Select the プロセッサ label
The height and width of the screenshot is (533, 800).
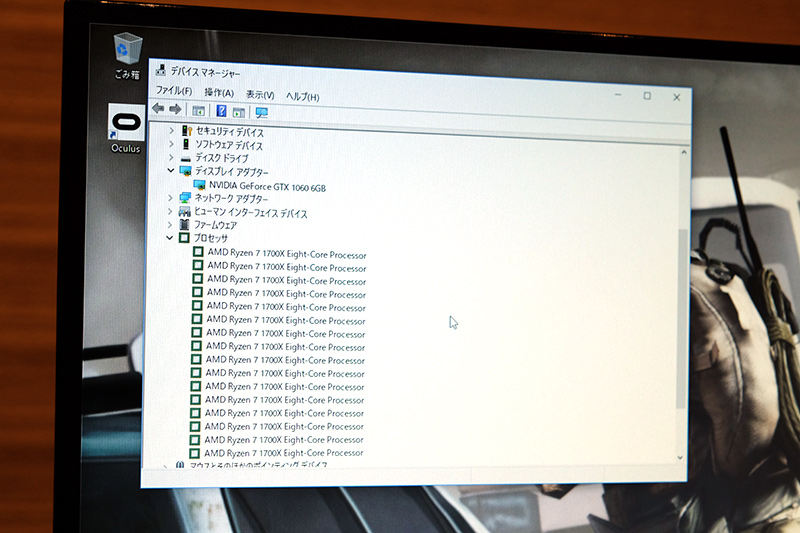pos(210,238)
